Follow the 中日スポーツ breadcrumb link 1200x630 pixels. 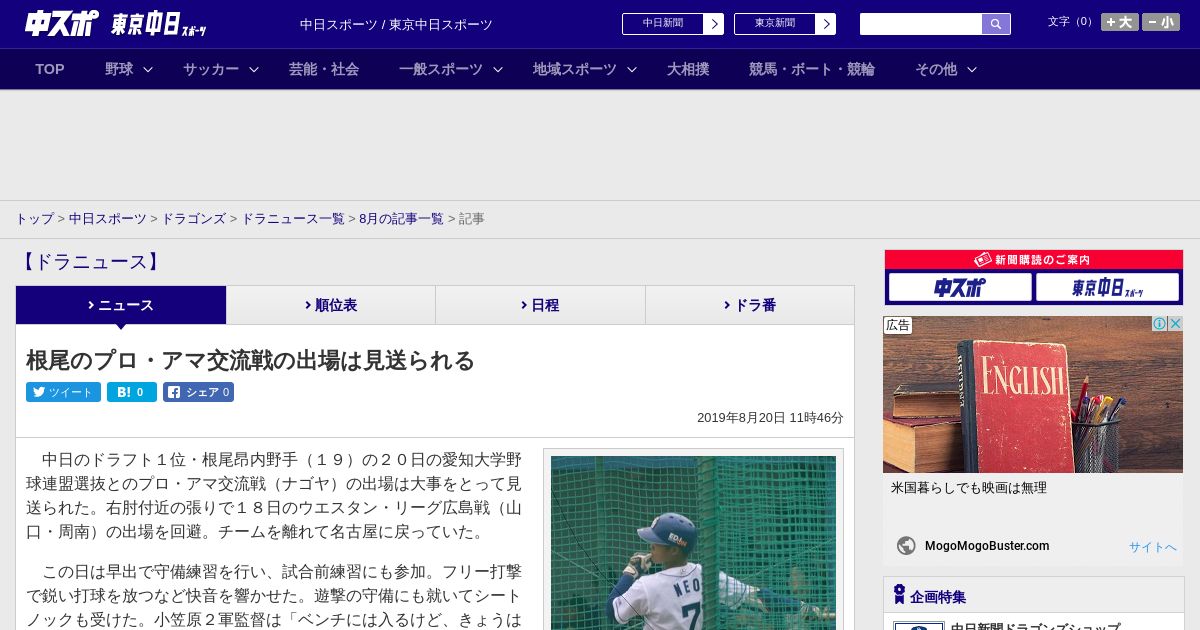[108, 219]
